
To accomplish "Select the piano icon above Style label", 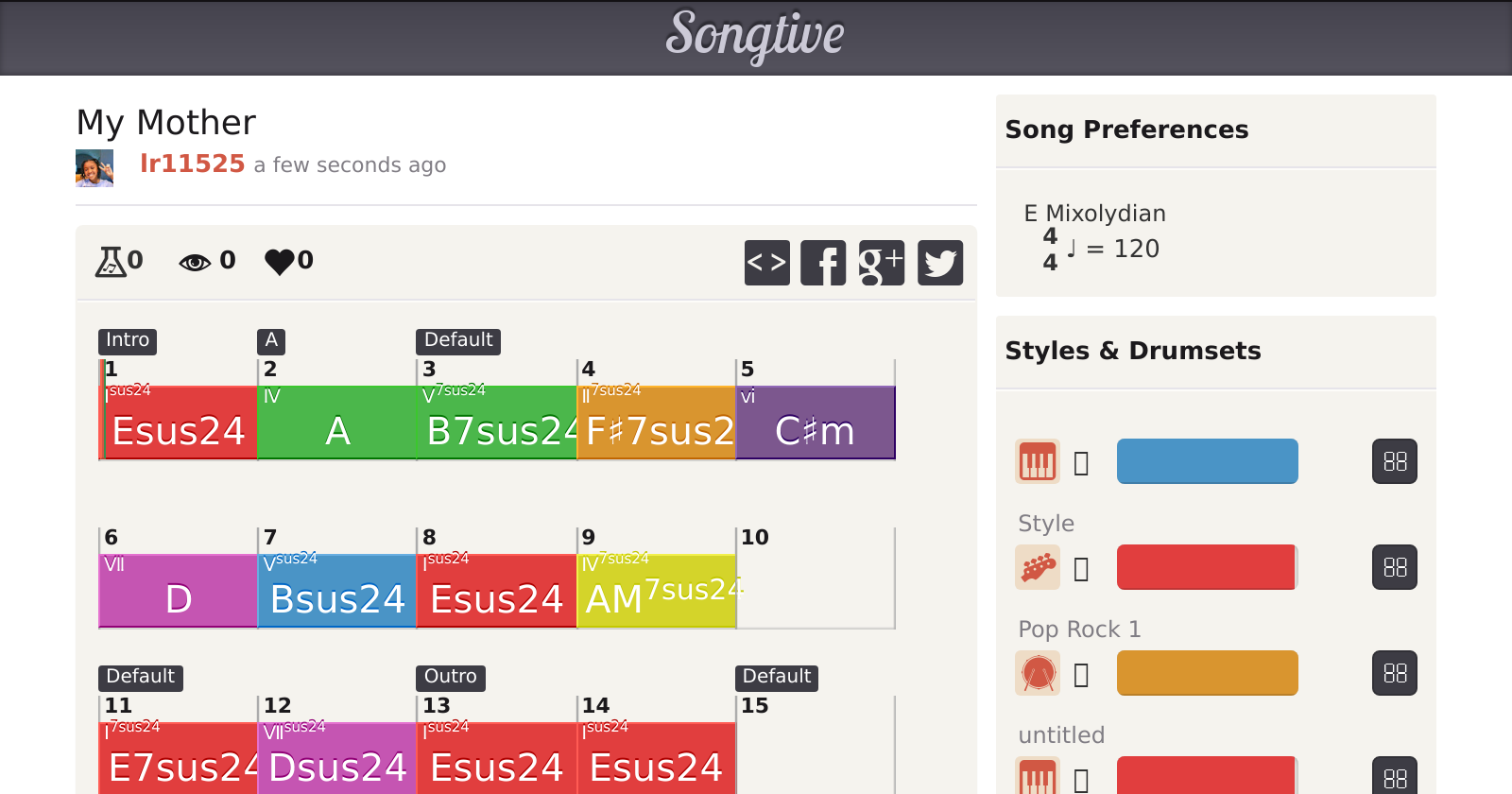I will point(1037,462).
